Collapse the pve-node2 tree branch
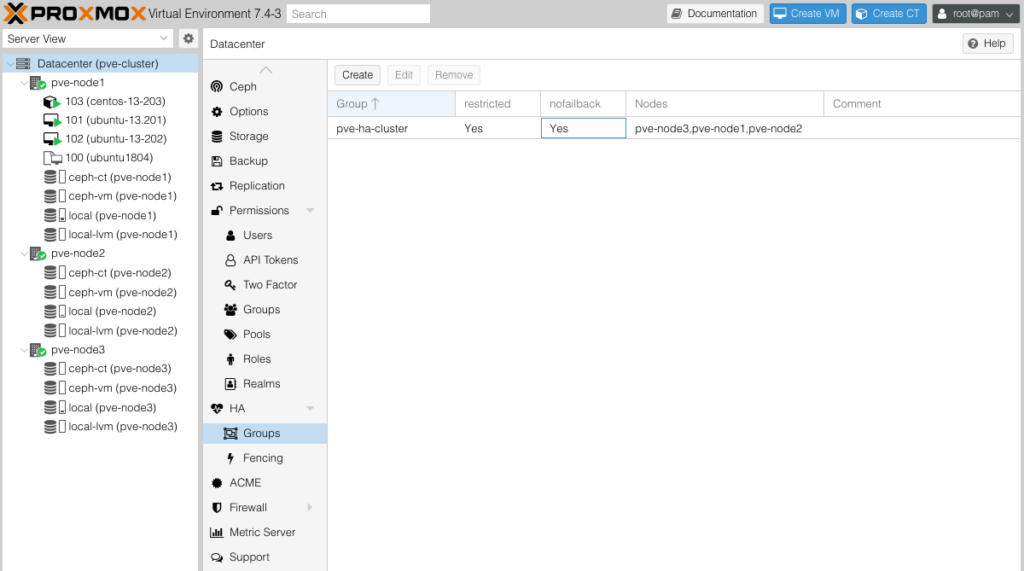The width and height of the screenshot is (1024, 571). coord(24,253)
